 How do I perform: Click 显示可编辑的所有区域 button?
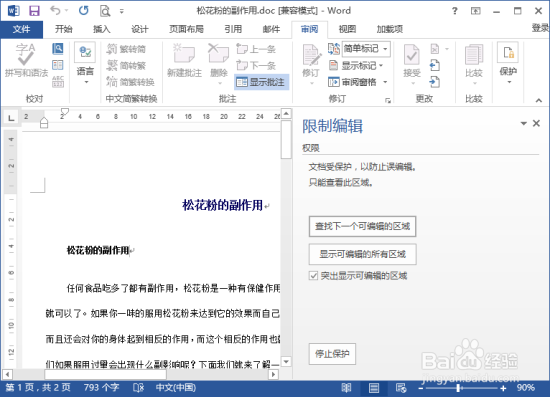(362, 254)
